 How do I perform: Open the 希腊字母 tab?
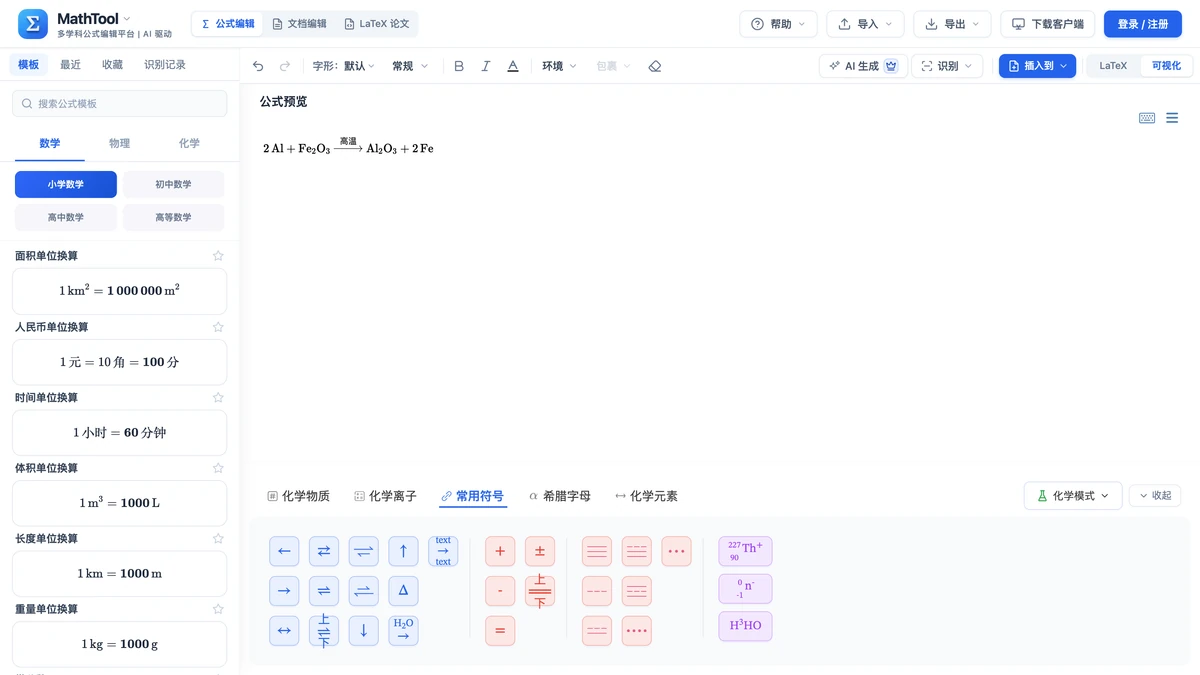tap(560, 496)
